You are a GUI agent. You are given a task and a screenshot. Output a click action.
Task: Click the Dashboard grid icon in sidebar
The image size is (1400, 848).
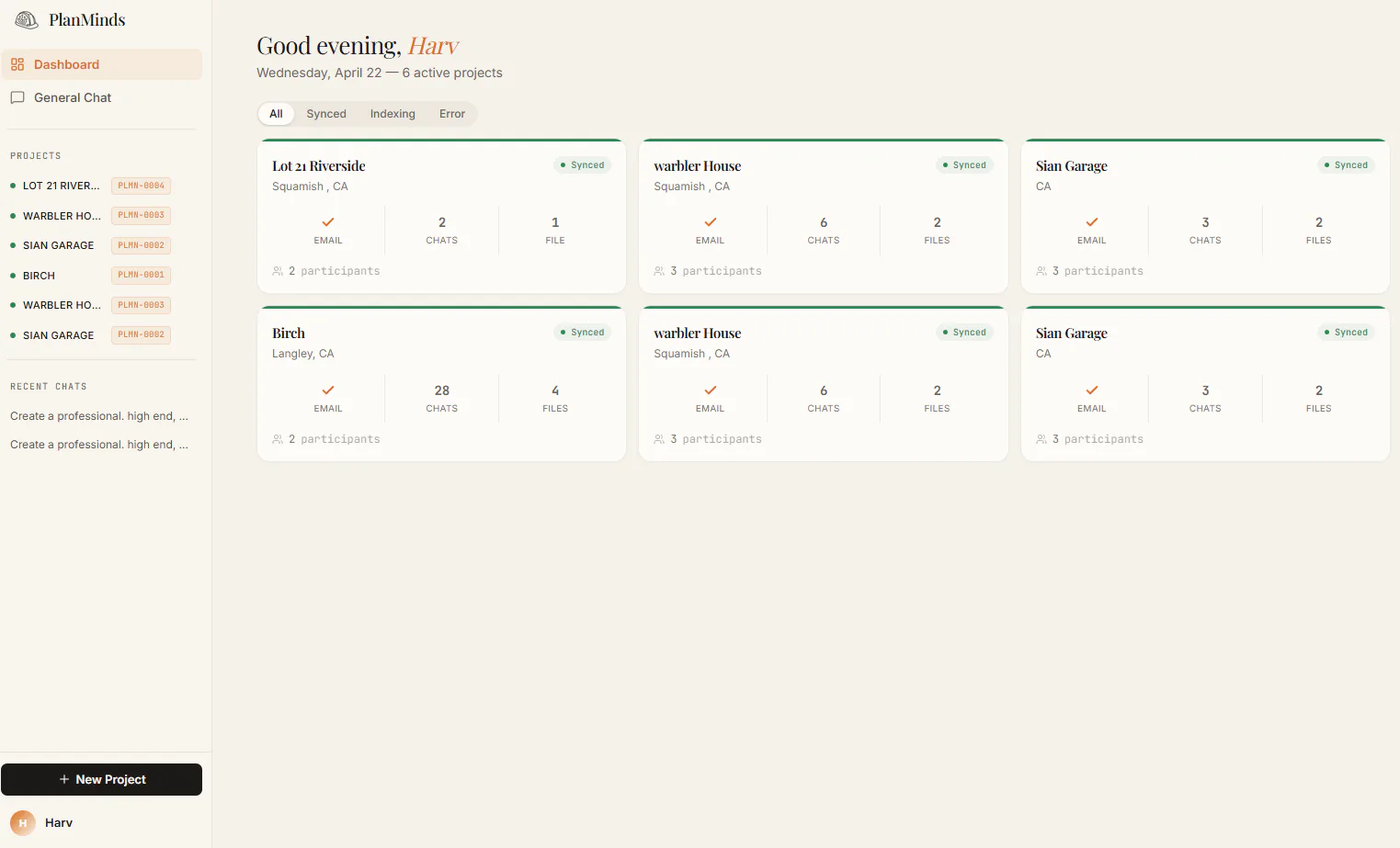click(17, 64)
